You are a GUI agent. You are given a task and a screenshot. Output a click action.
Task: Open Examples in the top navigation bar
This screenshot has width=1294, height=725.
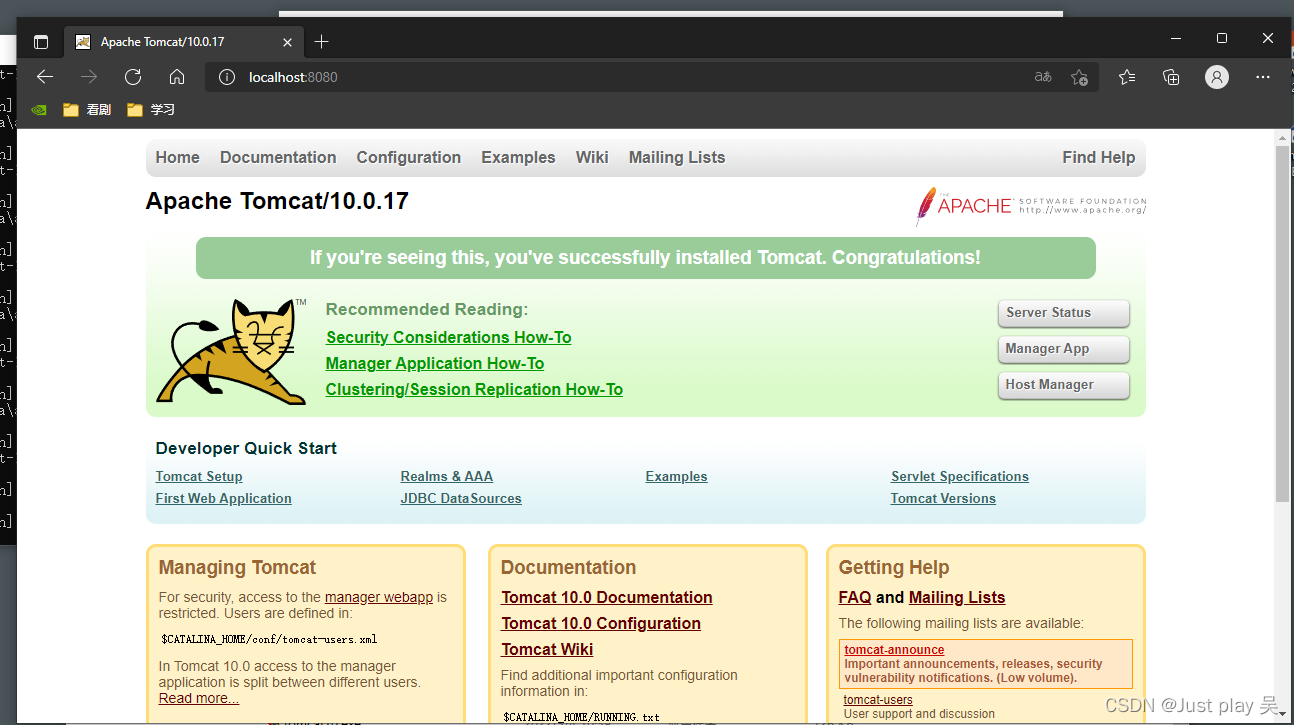pyautogui.click(x=518, y=157)
